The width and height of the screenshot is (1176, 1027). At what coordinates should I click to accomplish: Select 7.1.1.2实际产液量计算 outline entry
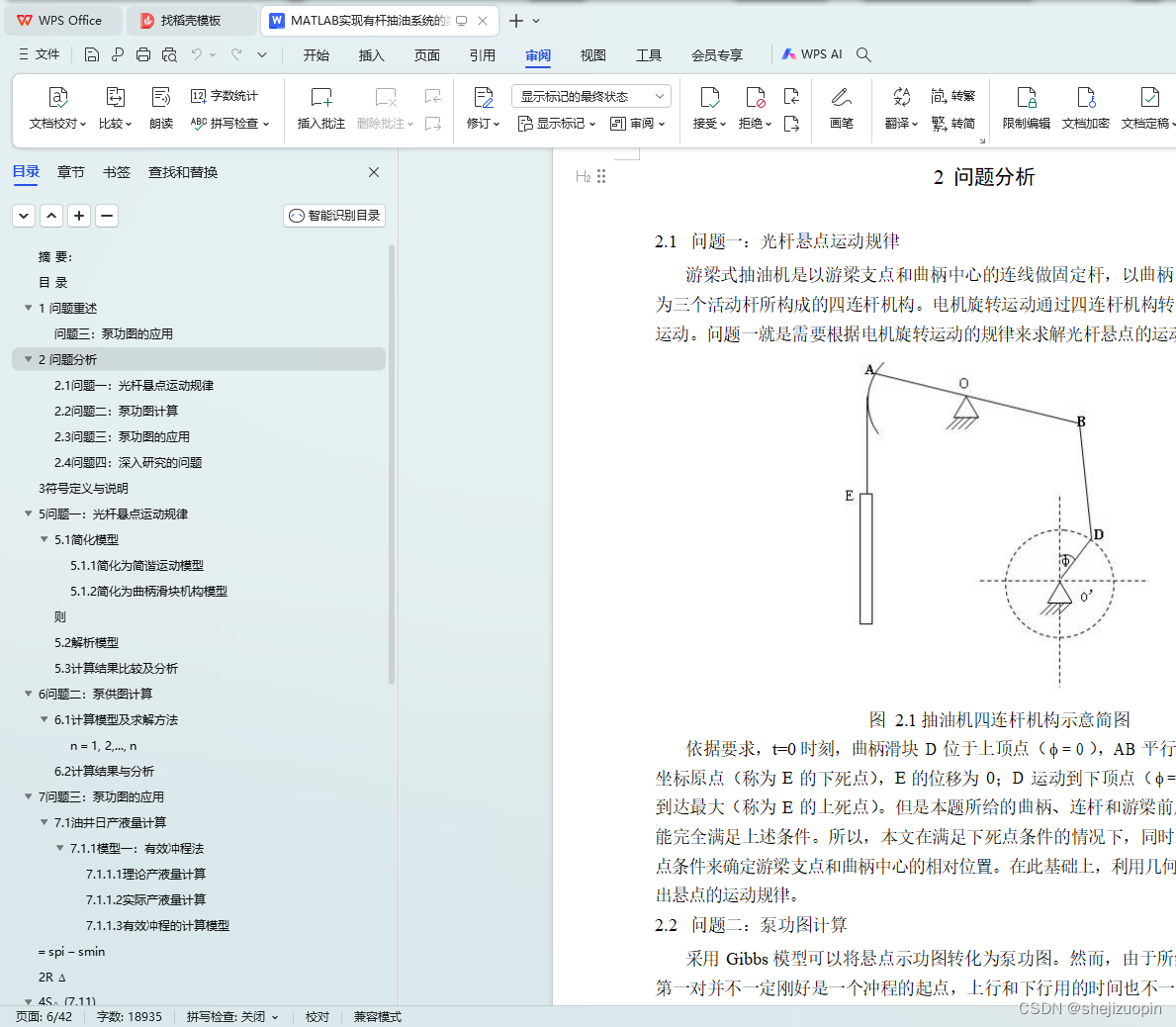pyautogui.click(x=145, y=899)
